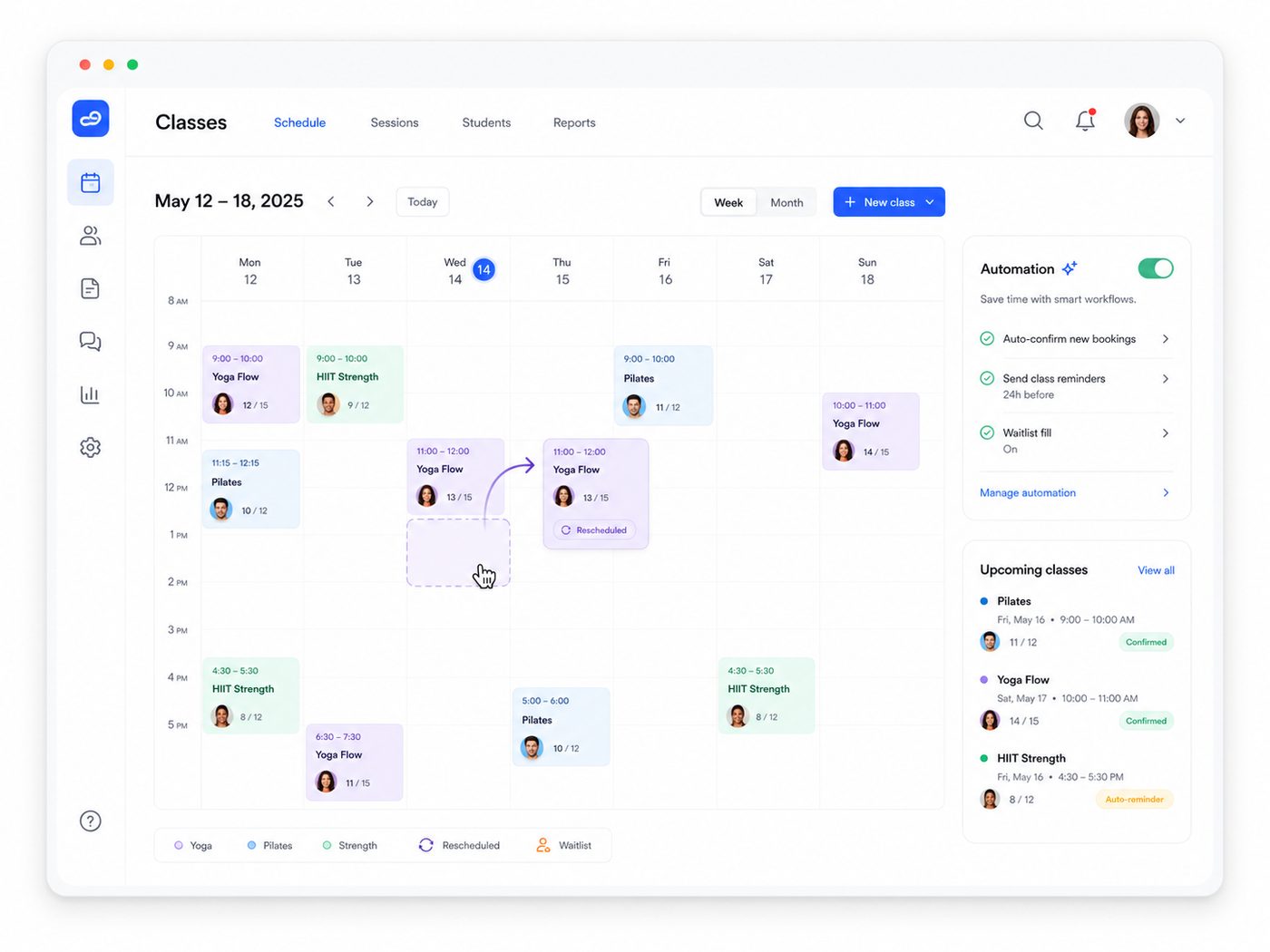Click Confirmed badge on upcoming Yoga Flow
This screenshot has height=952, width=1270.
click(x=1146, y=721)
